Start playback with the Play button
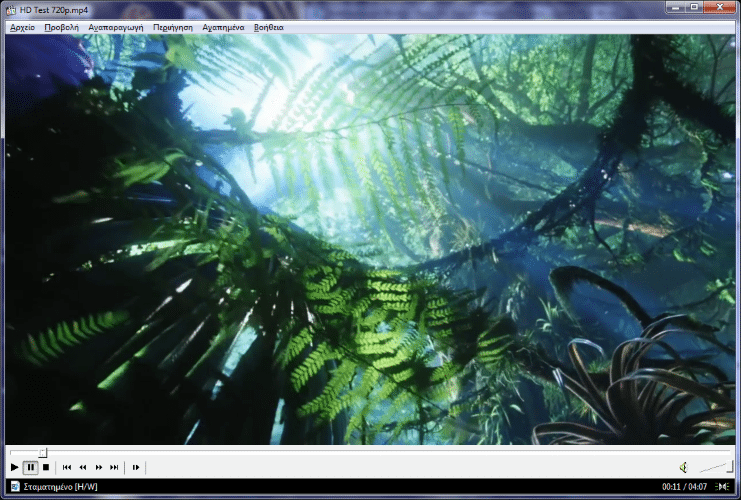The image size is (741, 500). 15,467
